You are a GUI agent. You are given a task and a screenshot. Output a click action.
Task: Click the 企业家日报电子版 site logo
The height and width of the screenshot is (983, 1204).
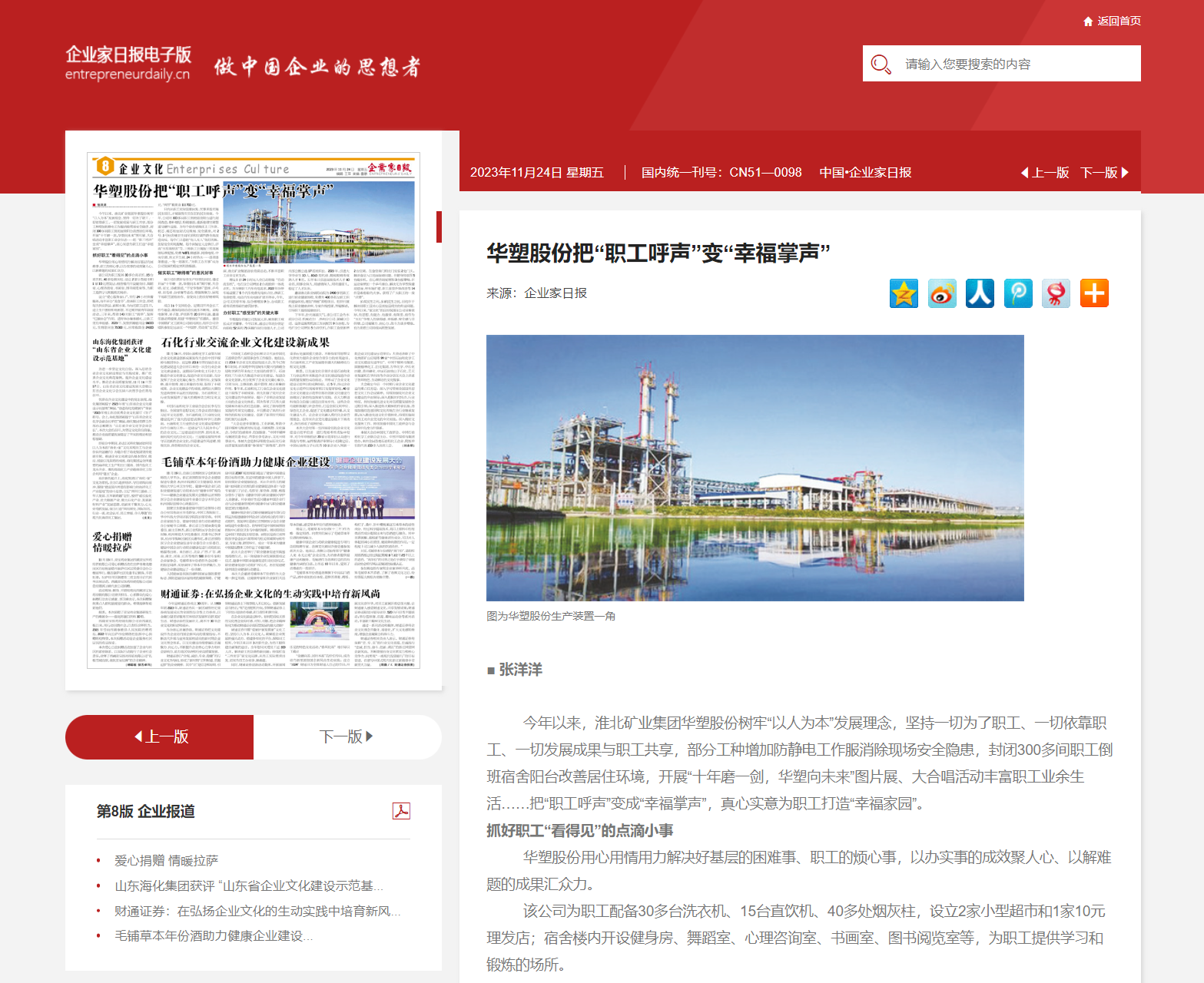(128, 63)
